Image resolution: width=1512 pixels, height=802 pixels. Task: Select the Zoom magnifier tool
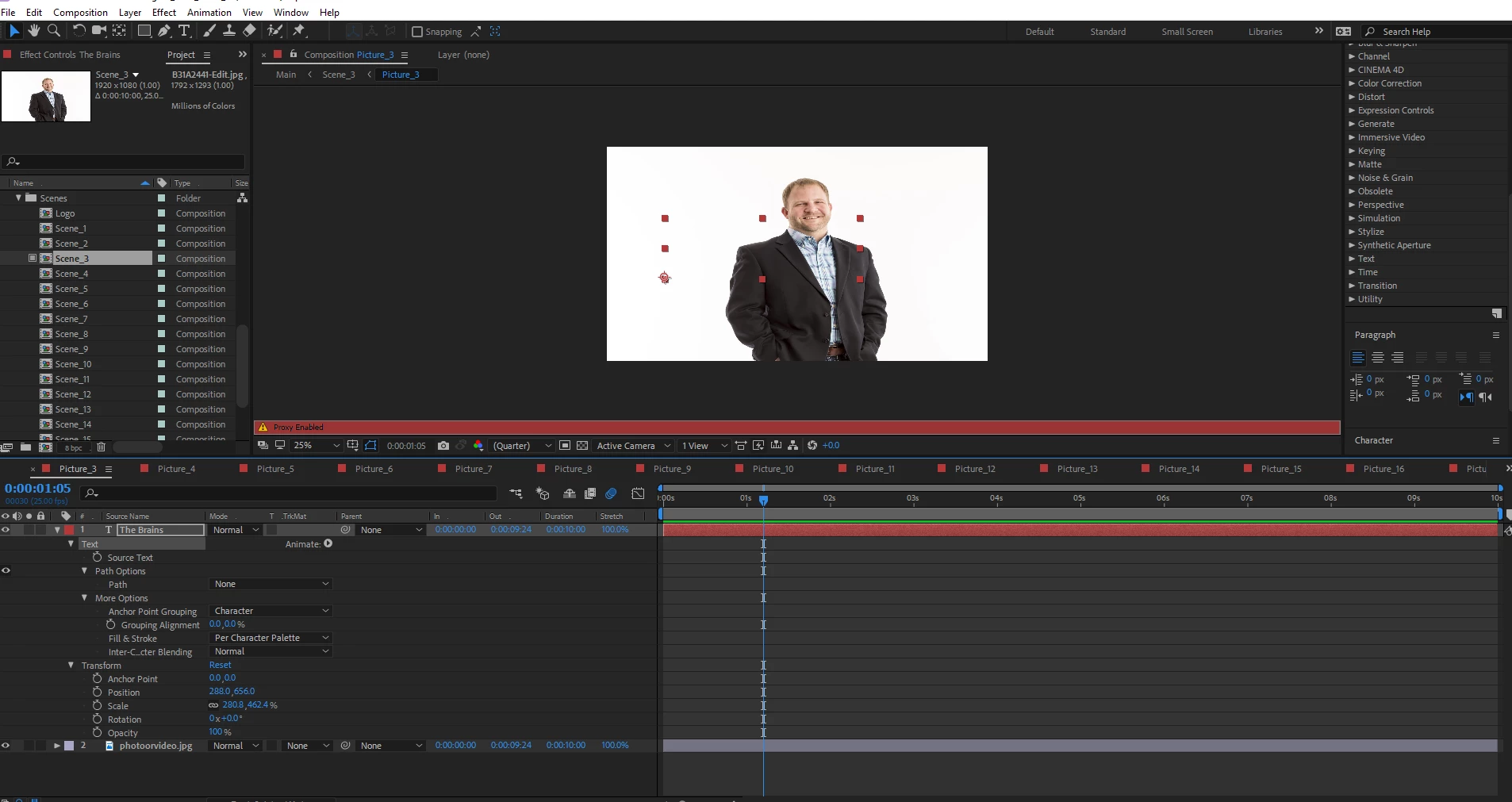54,30
